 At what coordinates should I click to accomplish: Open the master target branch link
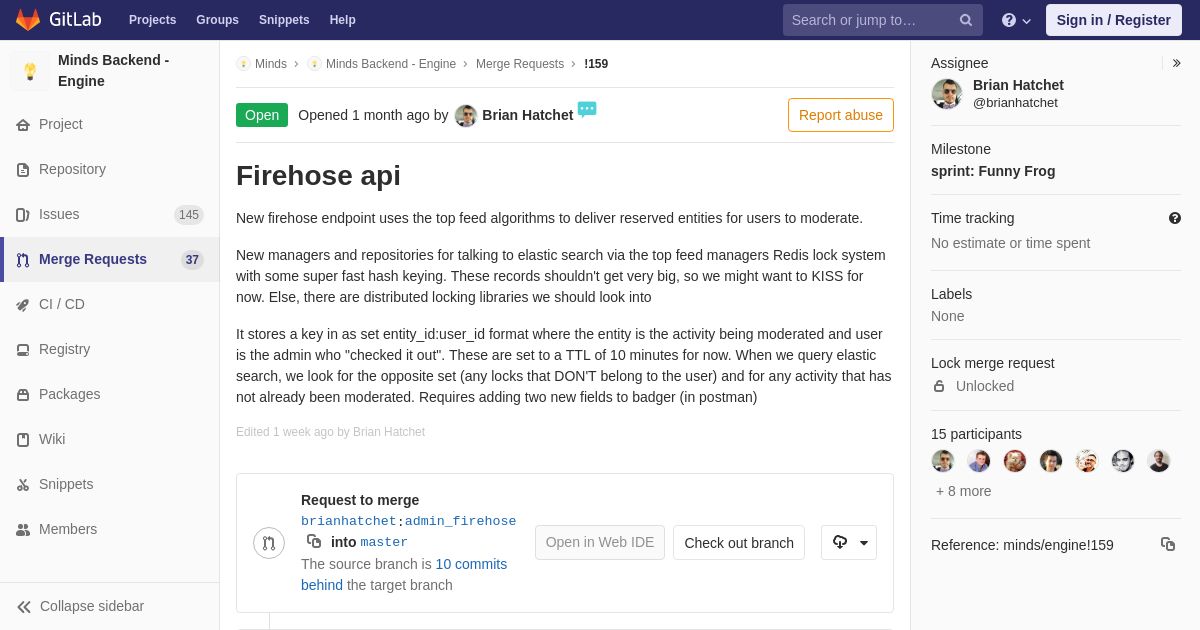click(x=384, y=542)
